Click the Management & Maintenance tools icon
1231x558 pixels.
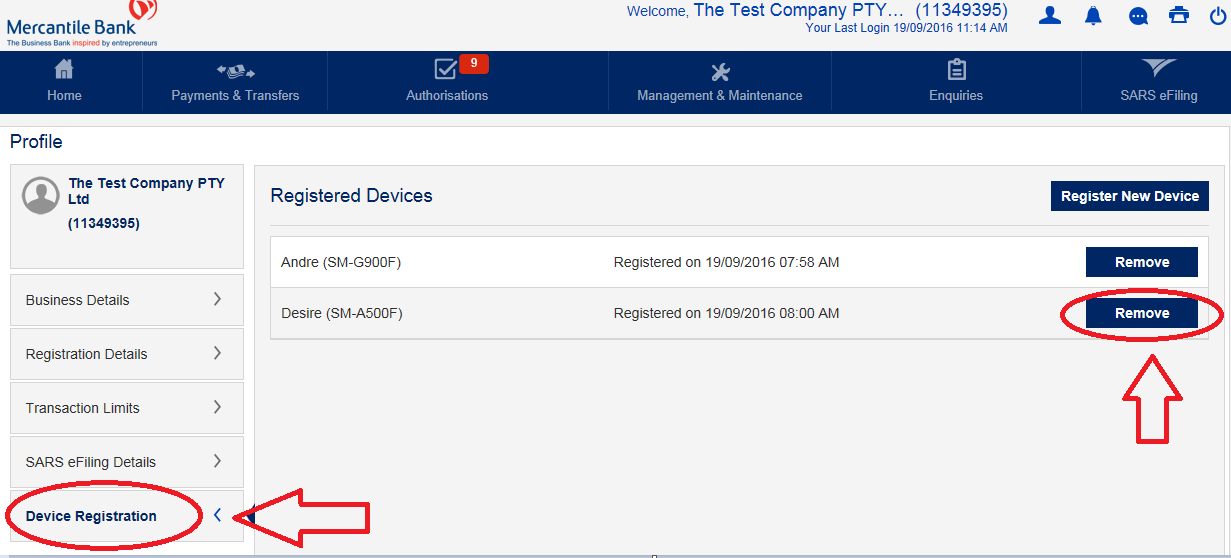point(720,71)
